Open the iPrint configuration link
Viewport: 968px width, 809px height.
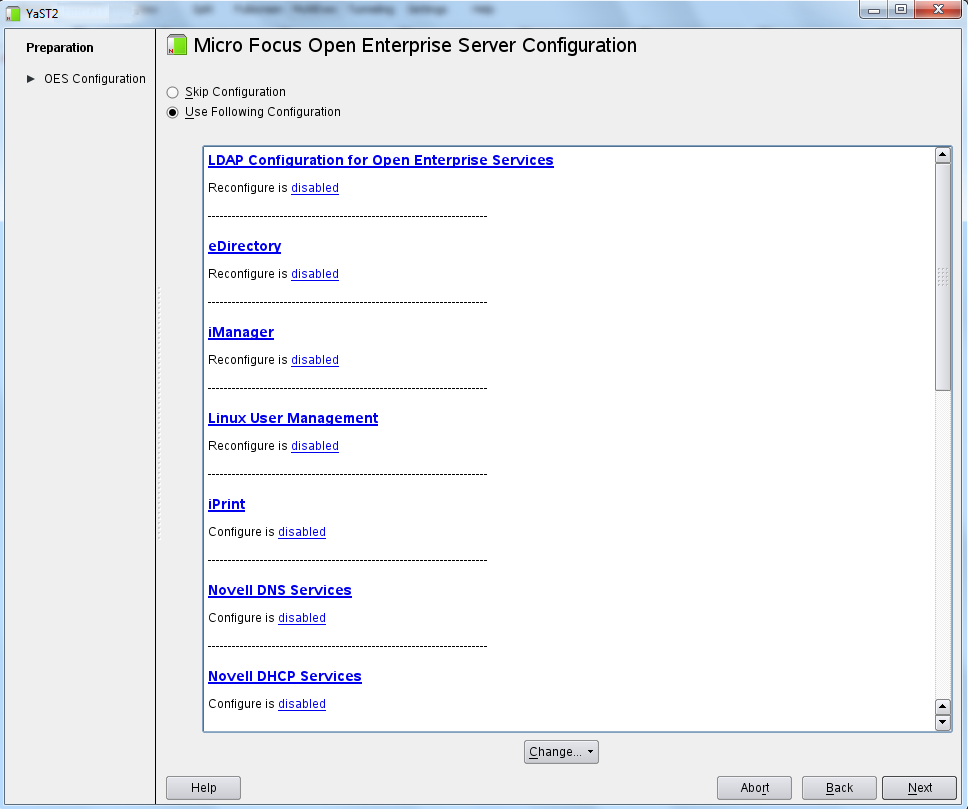coord(227,504)
